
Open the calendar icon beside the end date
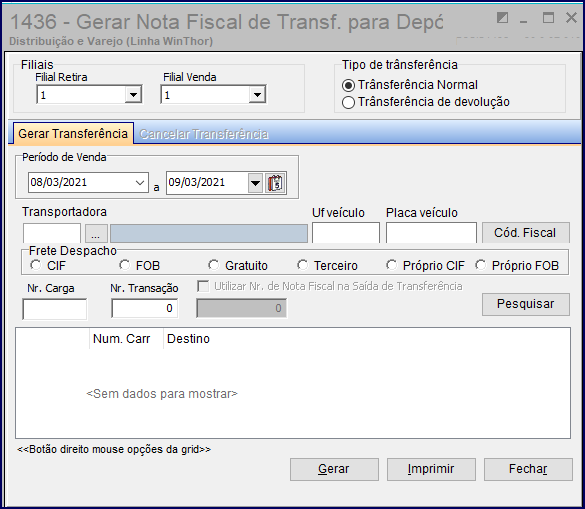(x=275, y=183)
